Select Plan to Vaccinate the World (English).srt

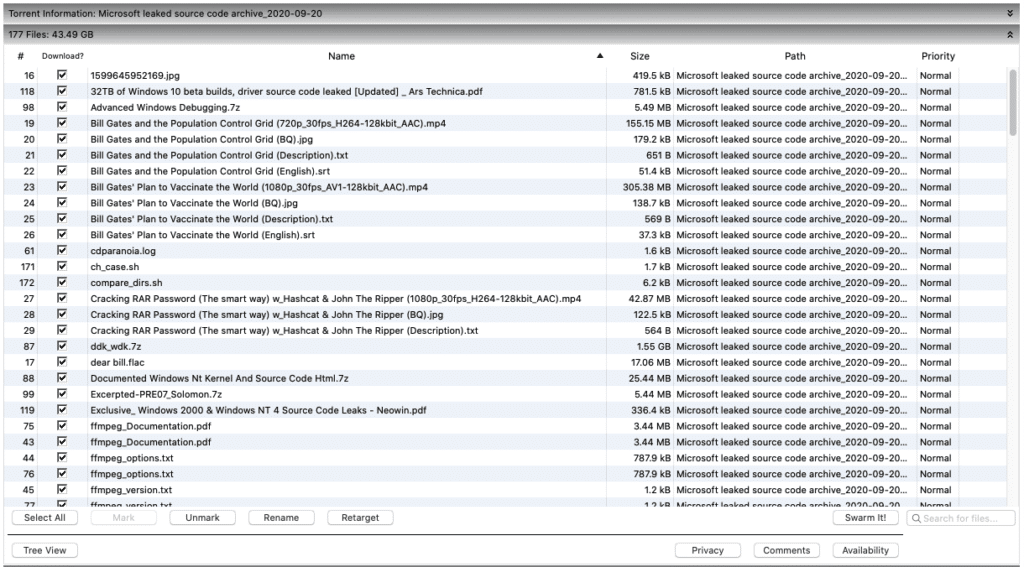[202, 235]
